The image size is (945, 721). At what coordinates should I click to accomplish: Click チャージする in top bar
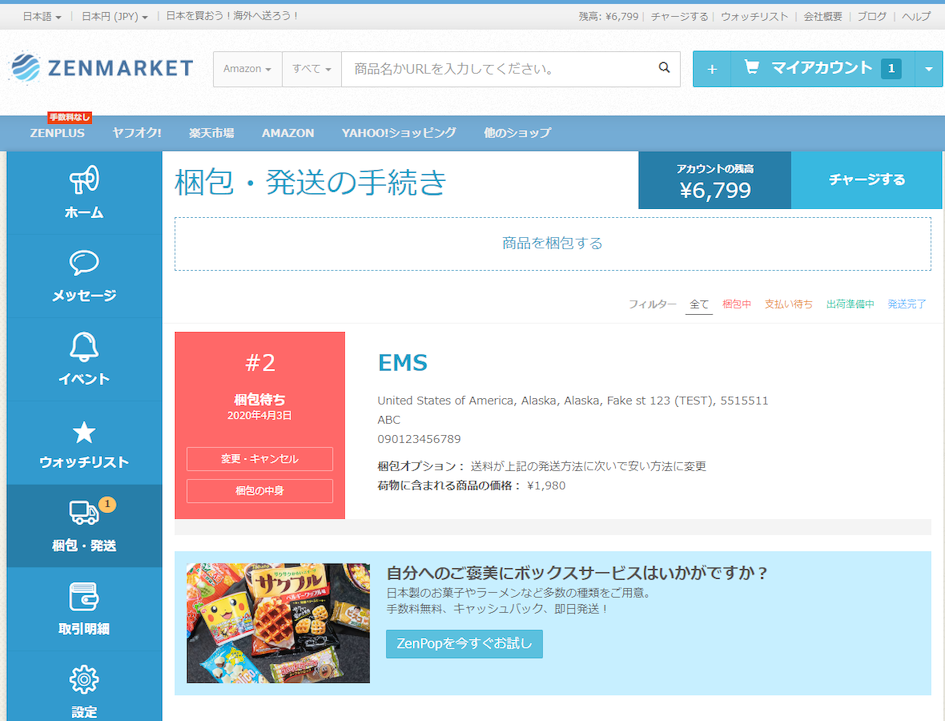click(x=679, y=17)
